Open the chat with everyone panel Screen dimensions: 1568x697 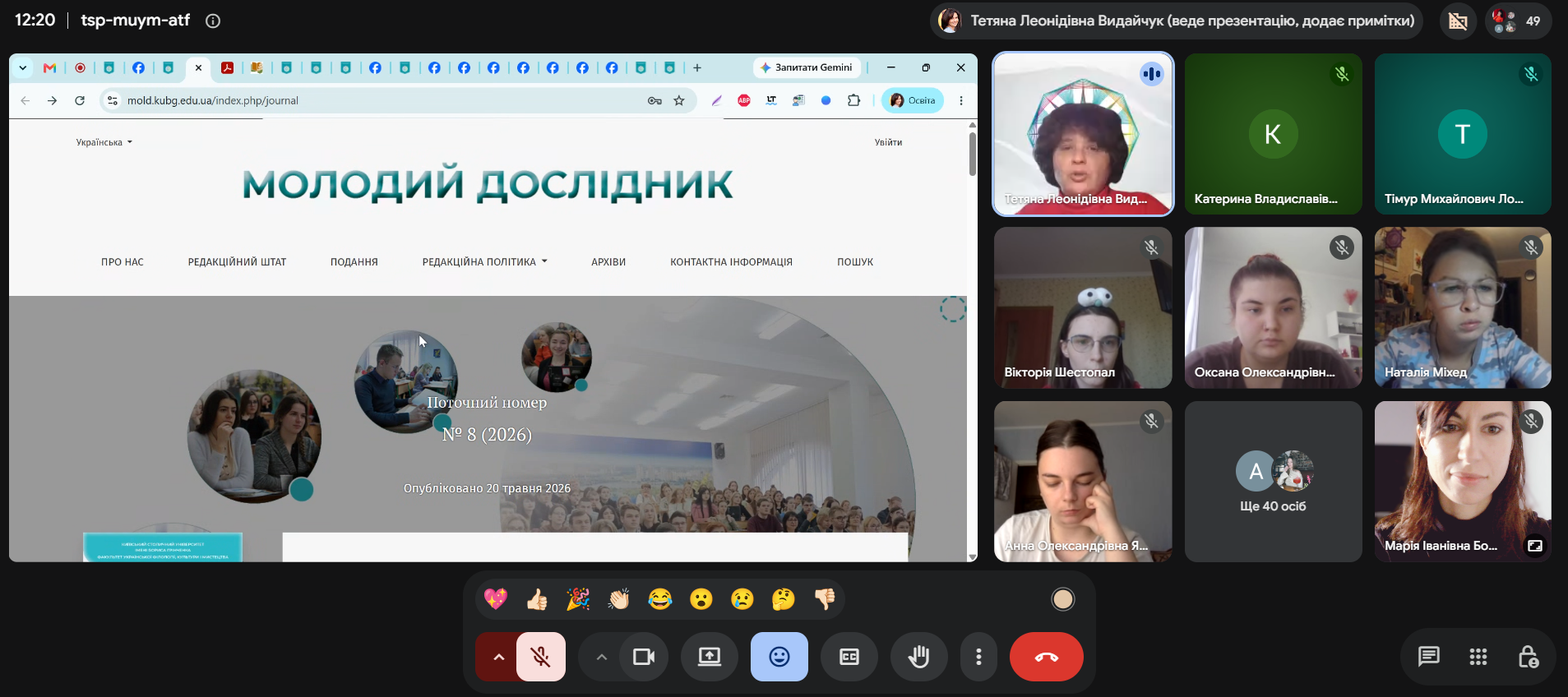point(1428,657)
